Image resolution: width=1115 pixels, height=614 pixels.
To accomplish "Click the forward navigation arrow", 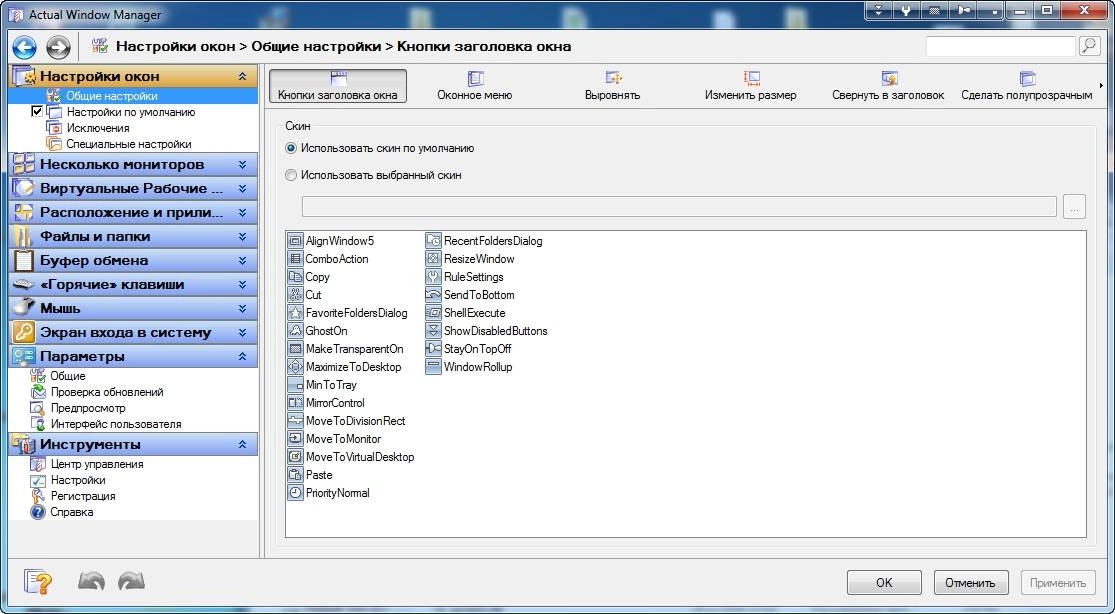I will (58, 47).
